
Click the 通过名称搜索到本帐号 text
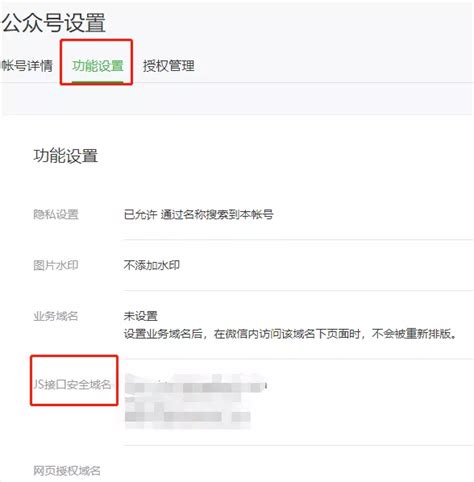pos(217,214)
